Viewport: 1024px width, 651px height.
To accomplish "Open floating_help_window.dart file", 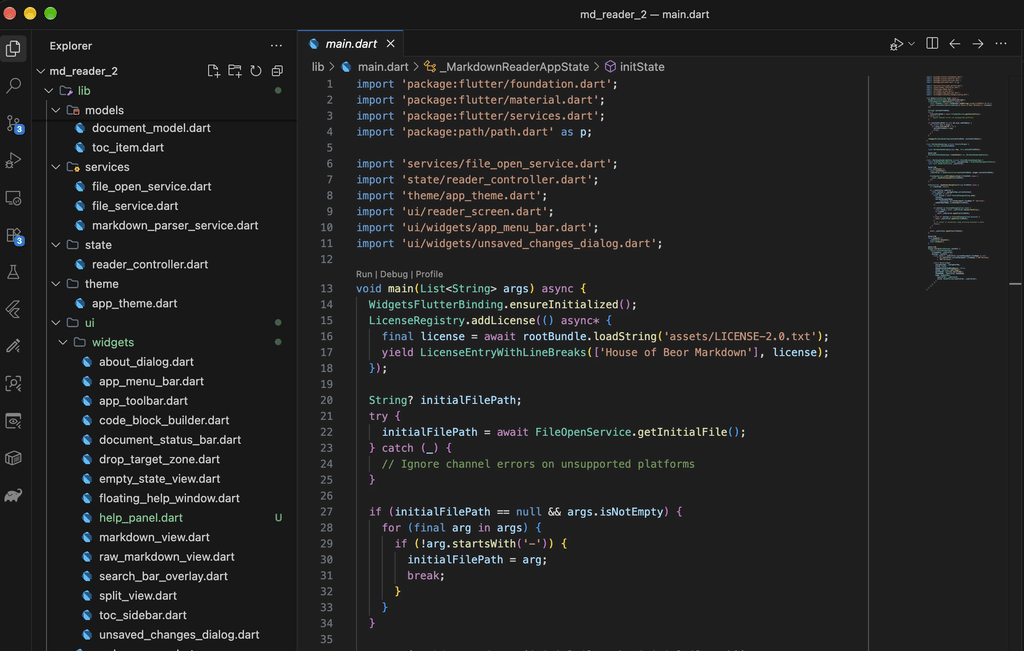I will [x=169, y=498].
